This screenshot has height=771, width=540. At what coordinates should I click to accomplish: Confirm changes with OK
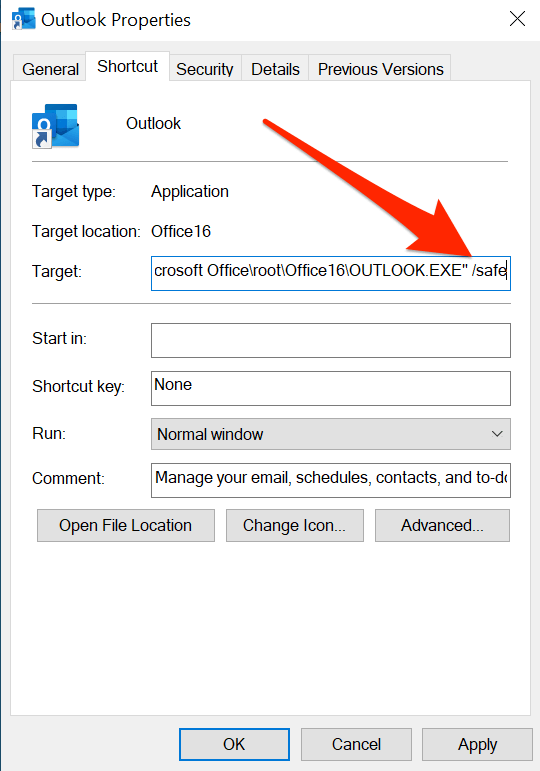click(234, 744)
